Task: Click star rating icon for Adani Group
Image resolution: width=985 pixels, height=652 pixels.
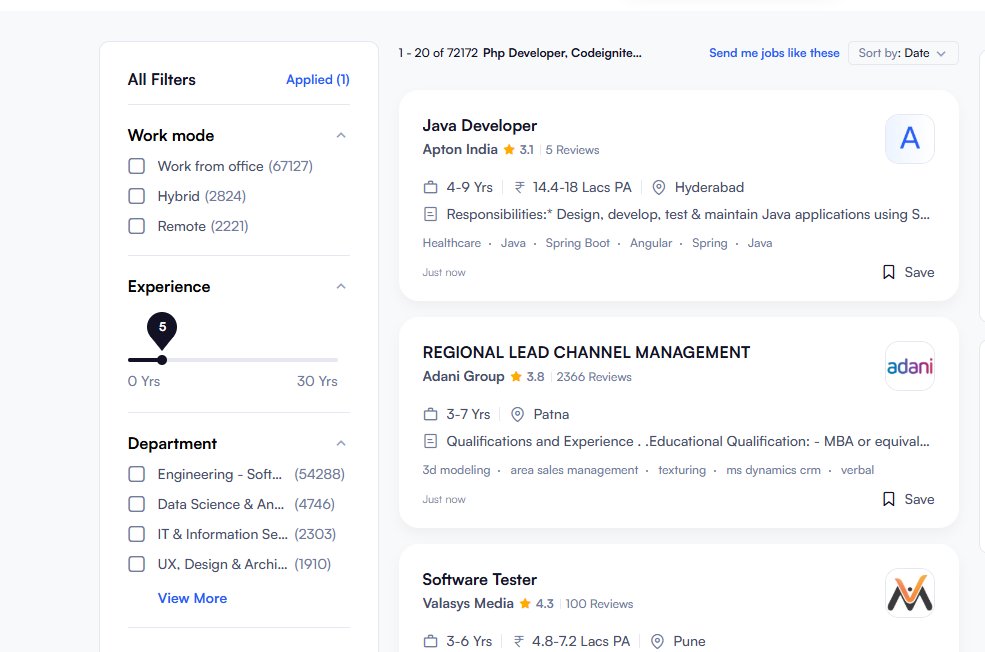Action: point(516,376)
